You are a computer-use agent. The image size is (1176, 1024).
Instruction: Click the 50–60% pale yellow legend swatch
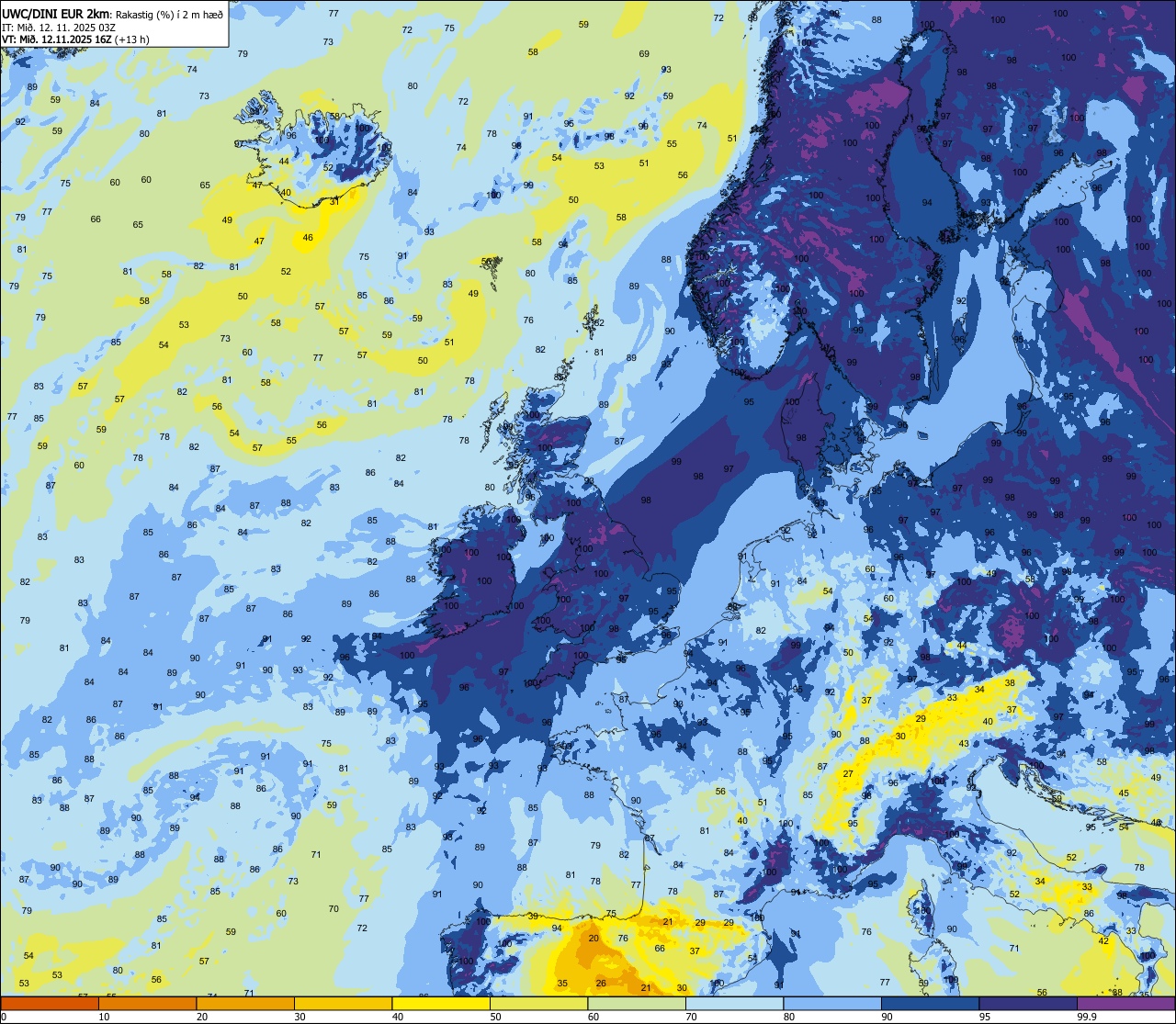coord(538,1003)
